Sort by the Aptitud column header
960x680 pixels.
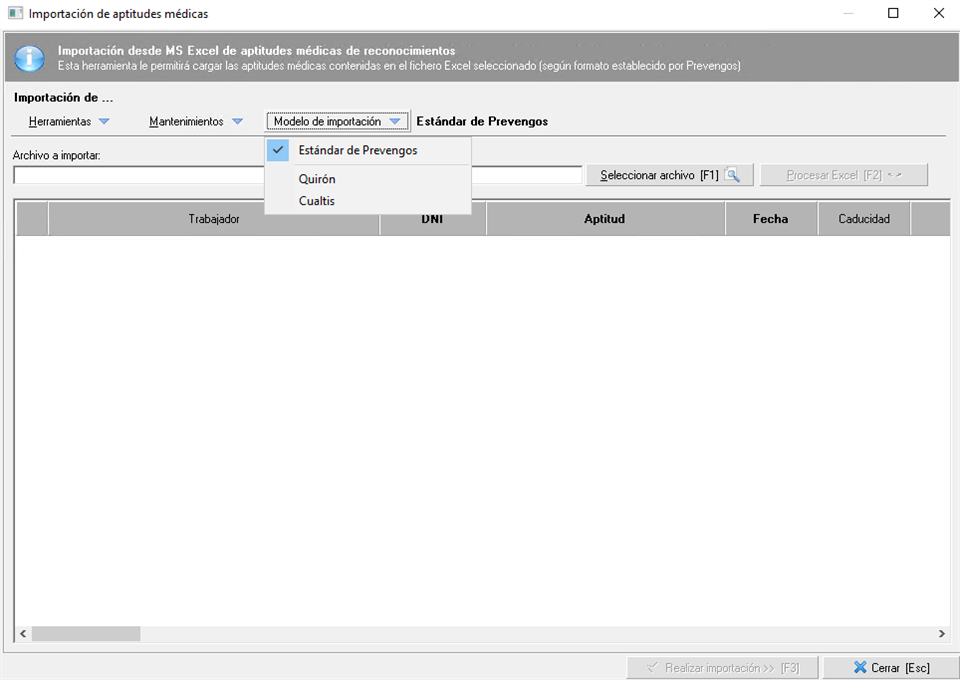click(x=605, y=219)
